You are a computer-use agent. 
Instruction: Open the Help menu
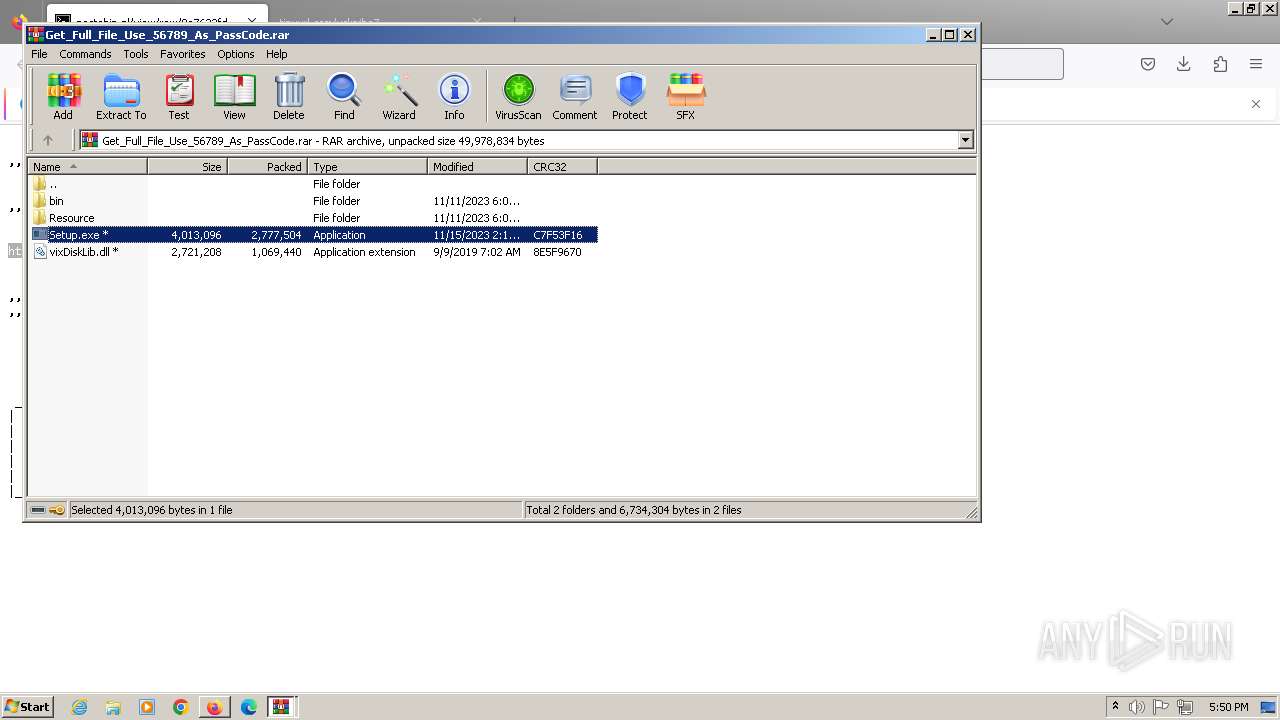pyautogui.click(x=277, y=54)
